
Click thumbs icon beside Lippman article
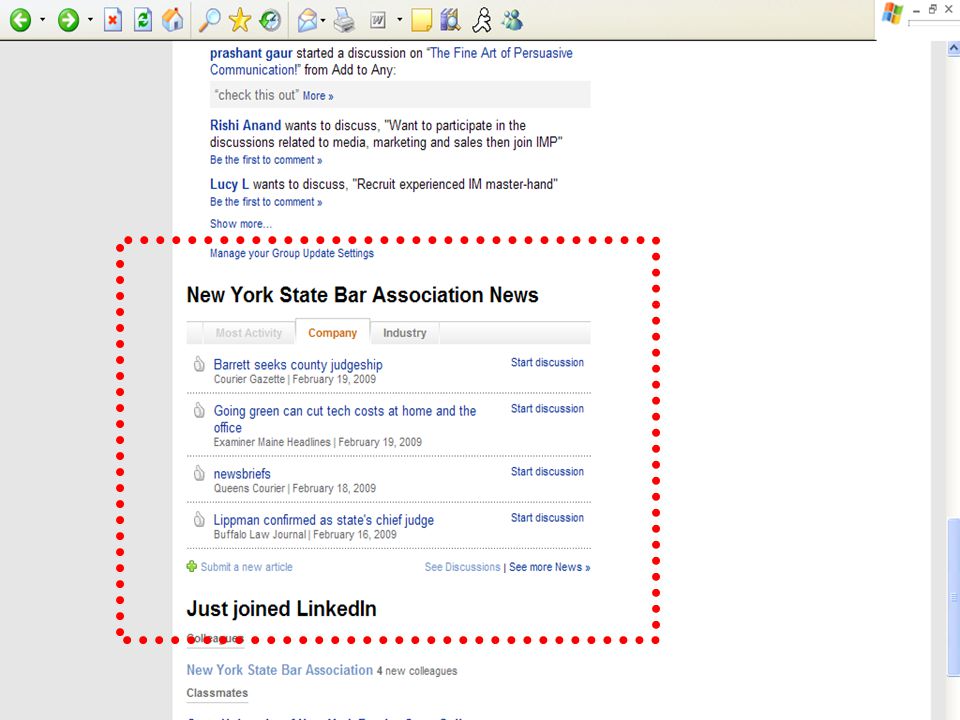click(x=199, y=519)
